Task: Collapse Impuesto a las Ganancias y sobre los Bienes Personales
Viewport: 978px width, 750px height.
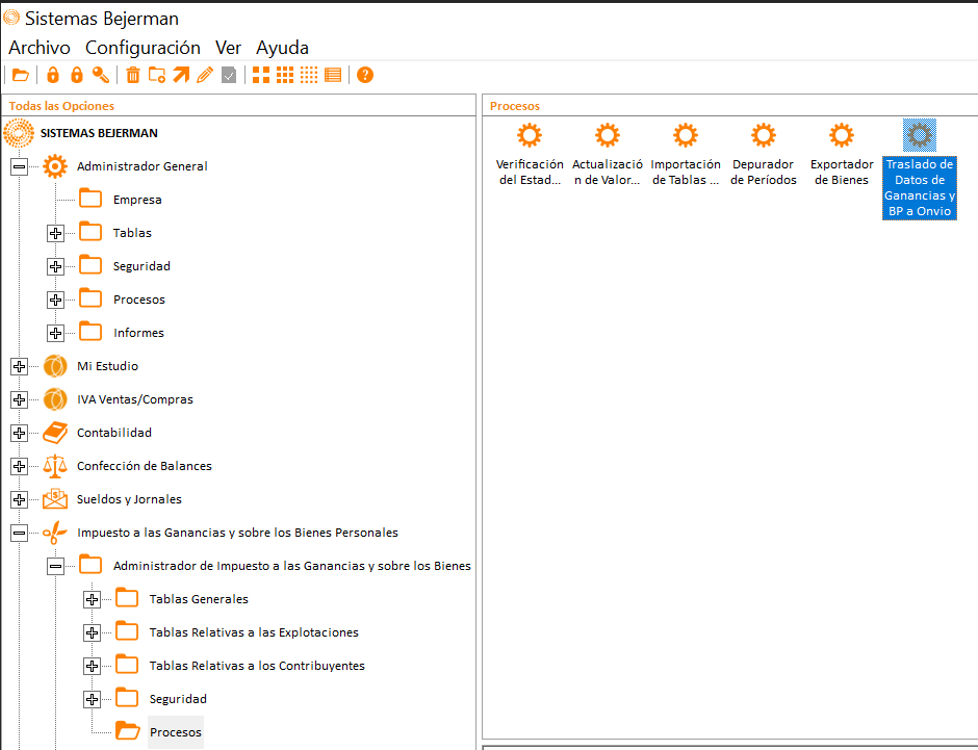Action: pos(19,533)
